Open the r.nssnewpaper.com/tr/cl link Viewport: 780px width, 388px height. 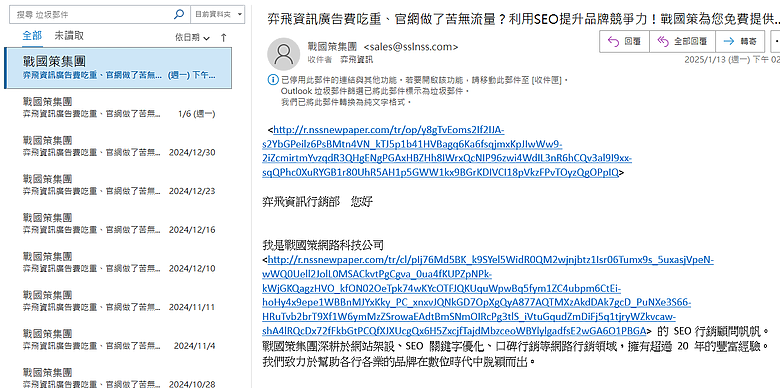tap(488, 295)
